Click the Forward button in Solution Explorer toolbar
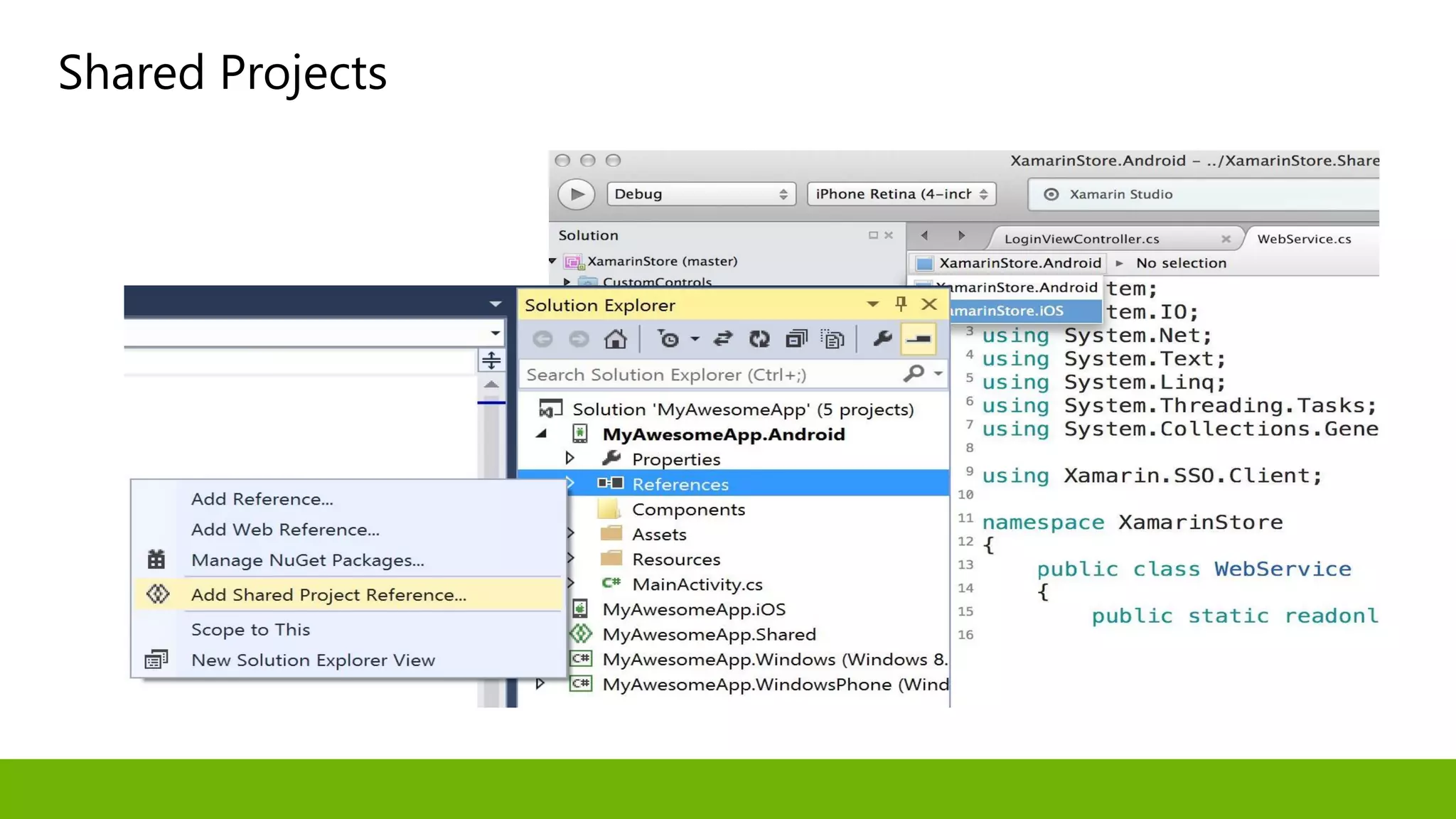The image size is (1456, 819). pyautogui.click(x=579, y=339)
